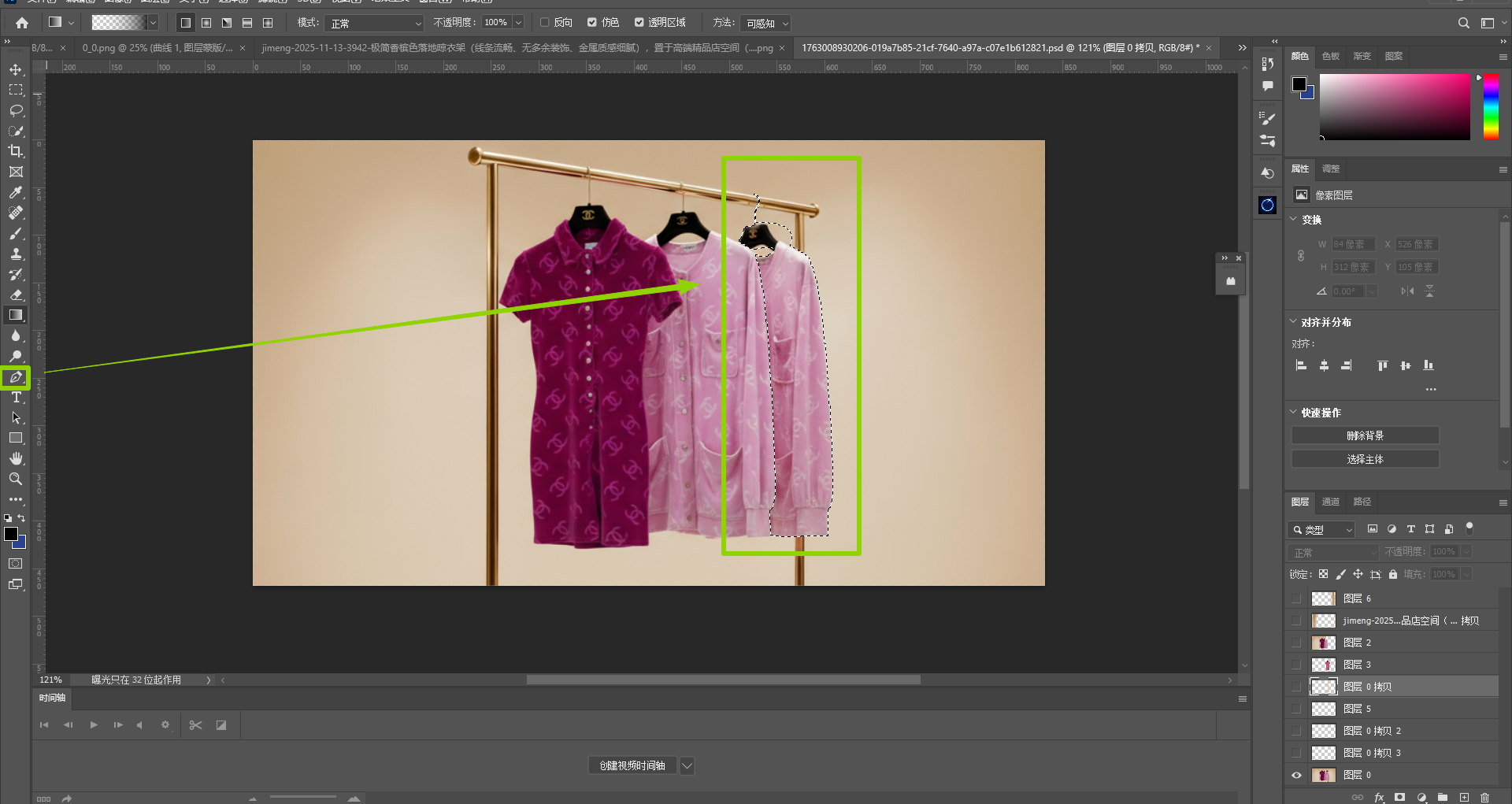Click the rainbow hue slider strip
Image resolution: width=1512 pixels, height=804 pixels.
(1491, 107)
